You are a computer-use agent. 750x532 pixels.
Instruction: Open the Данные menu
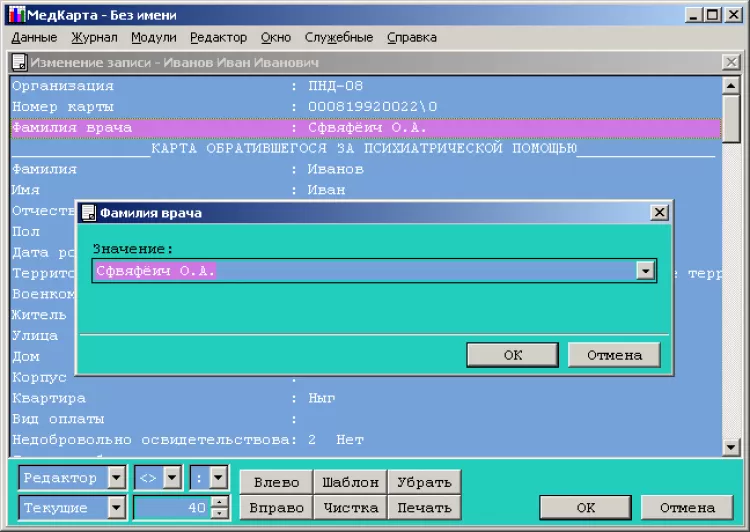(34, 37)
